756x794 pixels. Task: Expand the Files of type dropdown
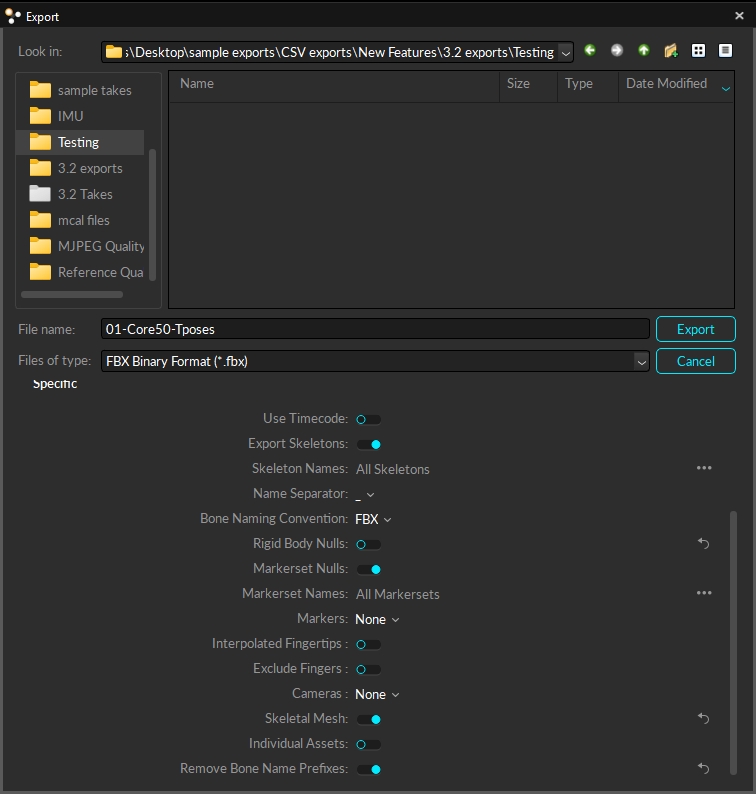coord(641,361)
